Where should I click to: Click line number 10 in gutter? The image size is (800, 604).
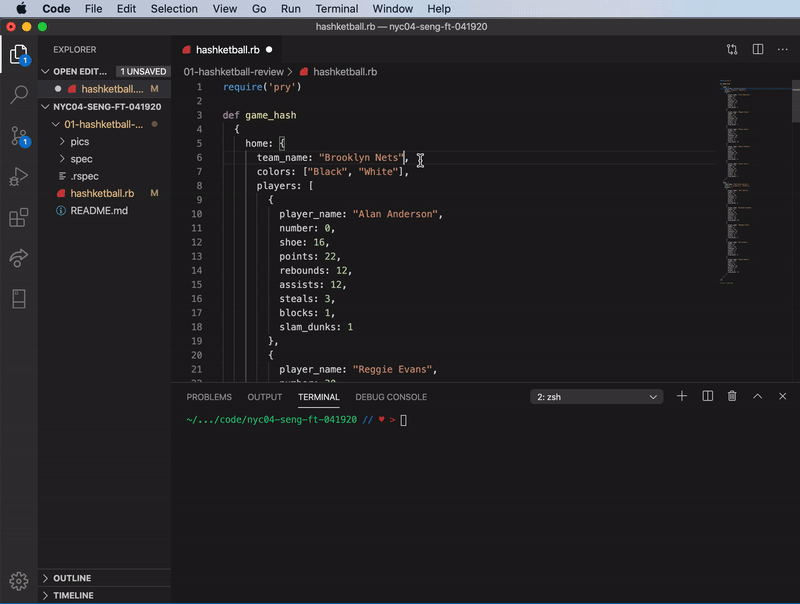click(x=196, y=214)
